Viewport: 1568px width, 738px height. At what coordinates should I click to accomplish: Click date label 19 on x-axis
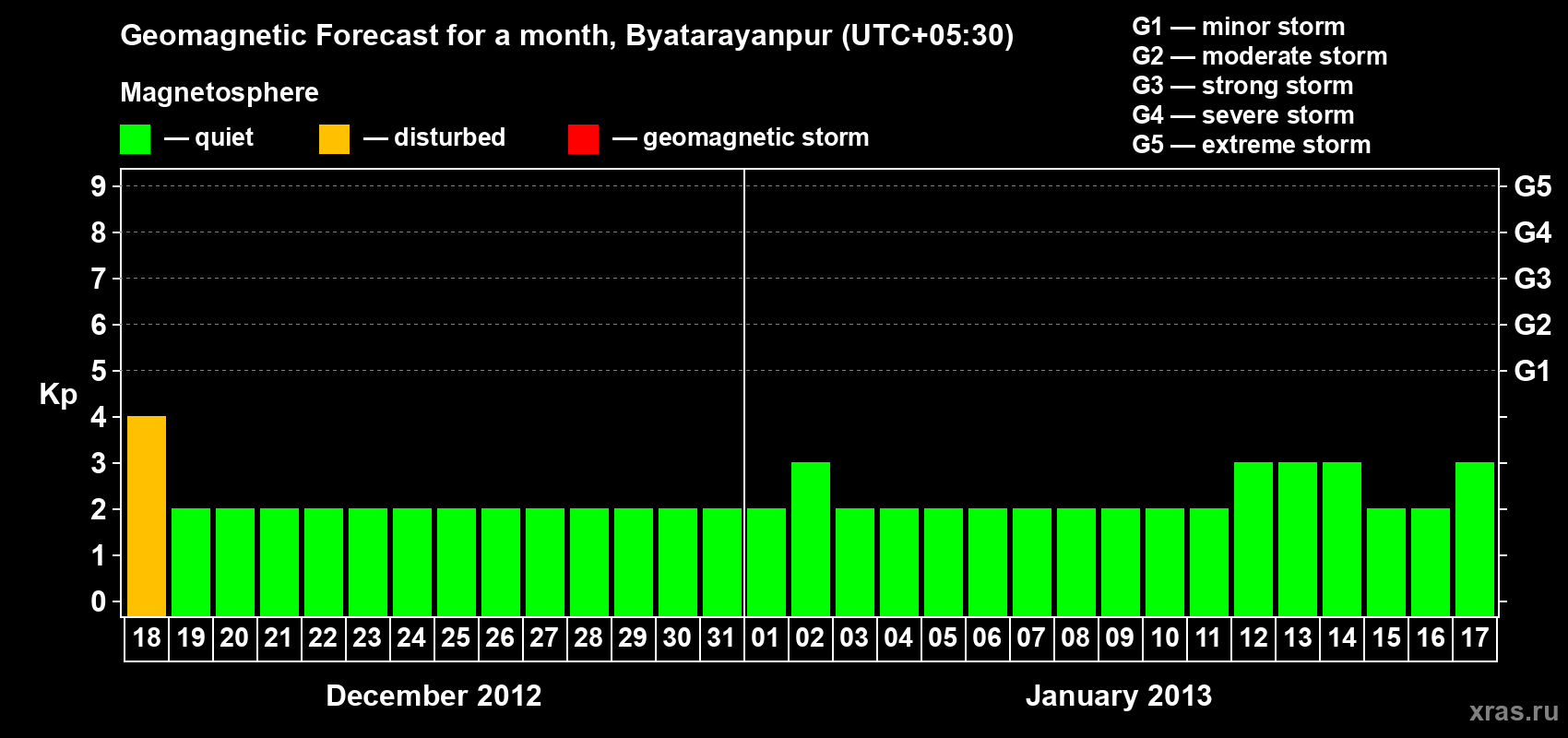coord(191,637)
